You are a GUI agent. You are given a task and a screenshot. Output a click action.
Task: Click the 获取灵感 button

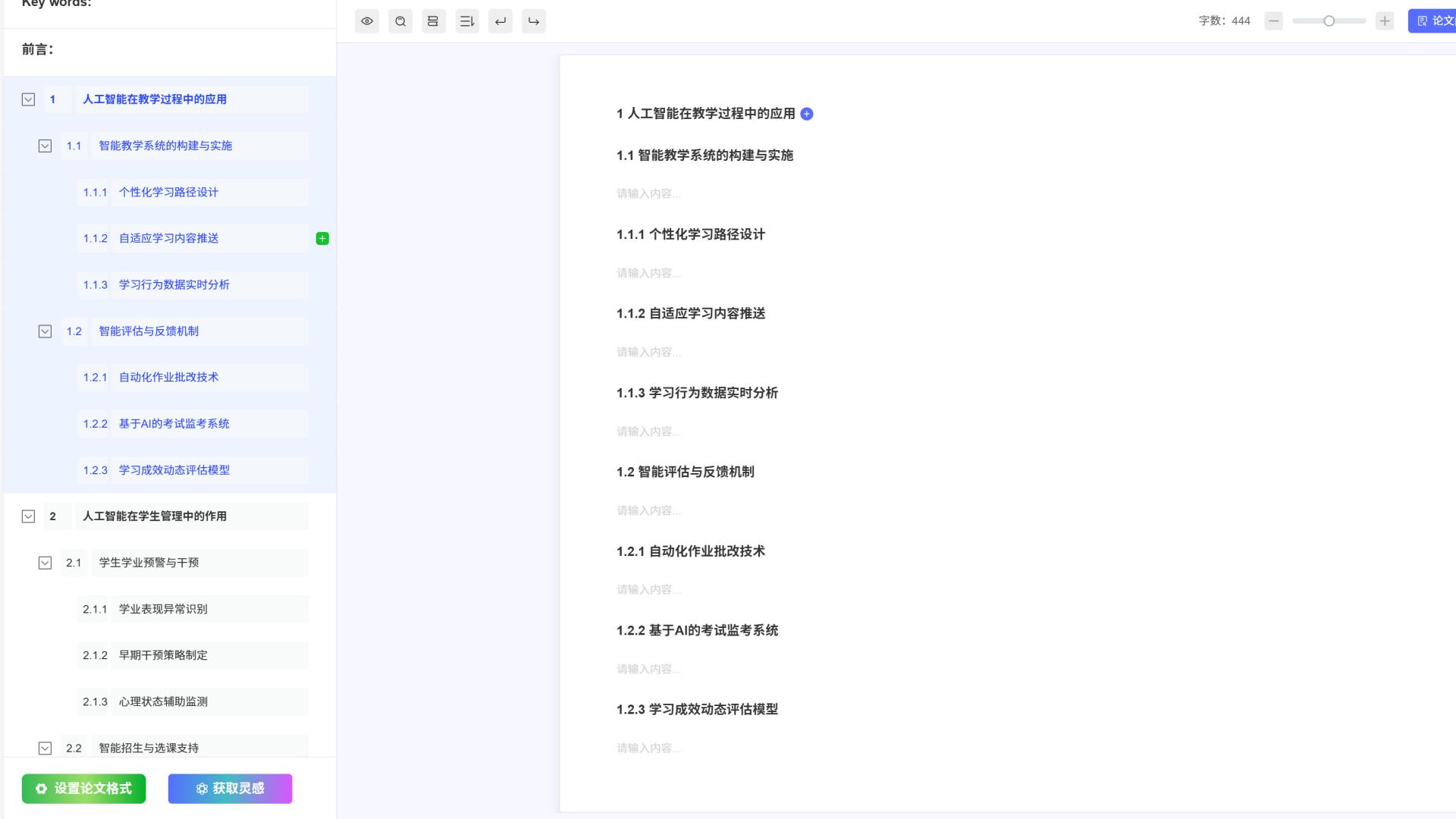pyautogui.click(x=230, y=789)
